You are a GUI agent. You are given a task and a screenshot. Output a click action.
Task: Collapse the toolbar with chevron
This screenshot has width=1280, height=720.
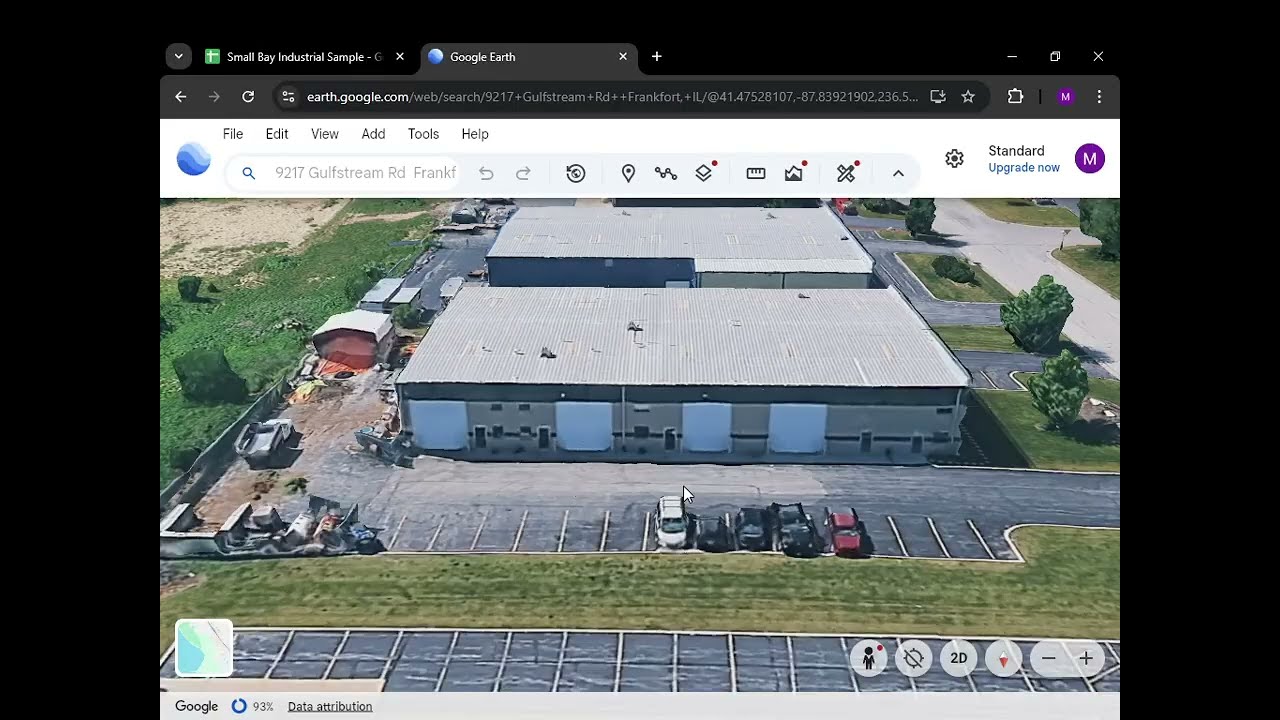[898, 173]
